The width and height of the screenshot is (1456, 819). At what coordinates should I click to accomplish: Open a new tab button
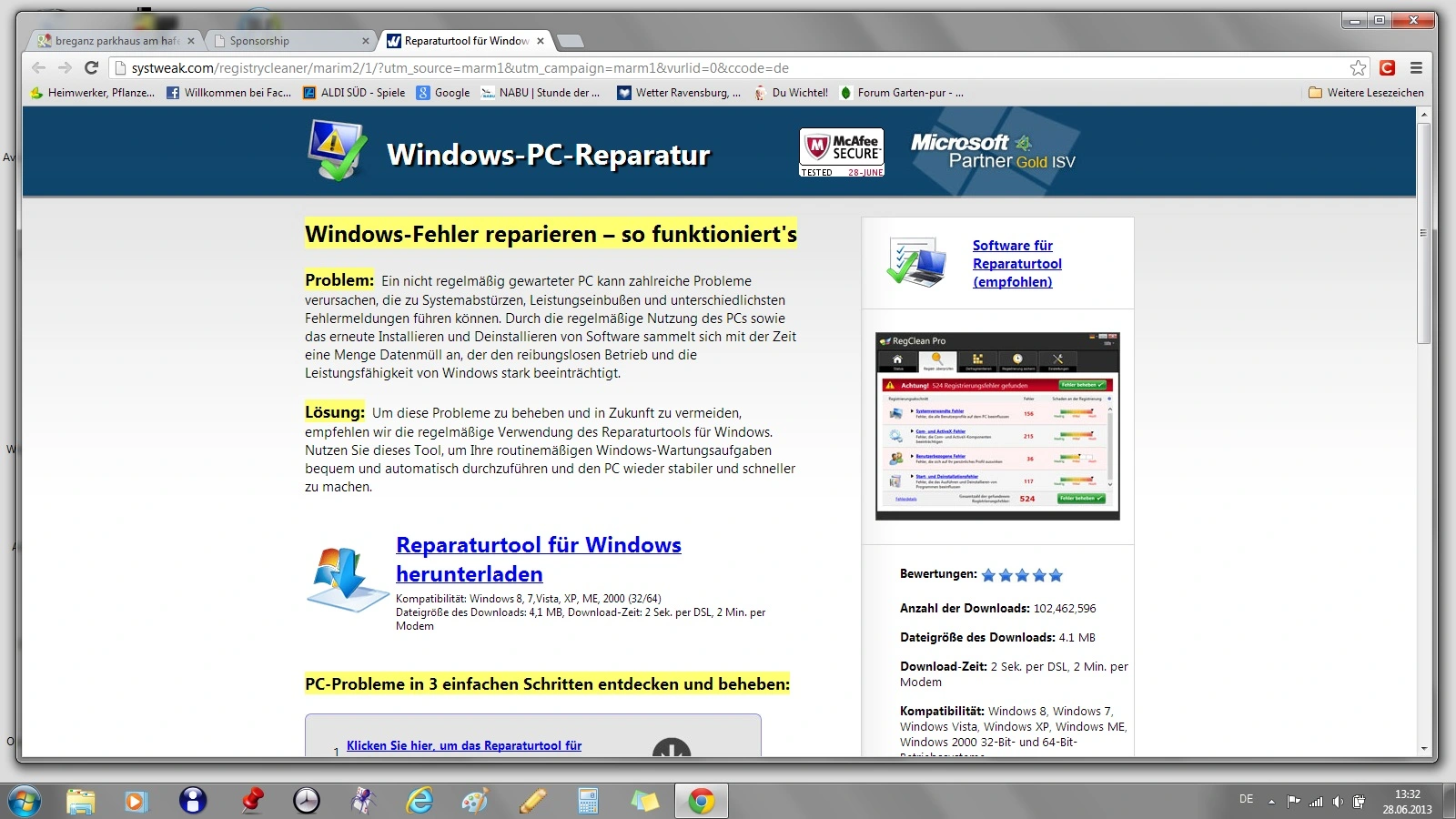click(x=570, y=41)
